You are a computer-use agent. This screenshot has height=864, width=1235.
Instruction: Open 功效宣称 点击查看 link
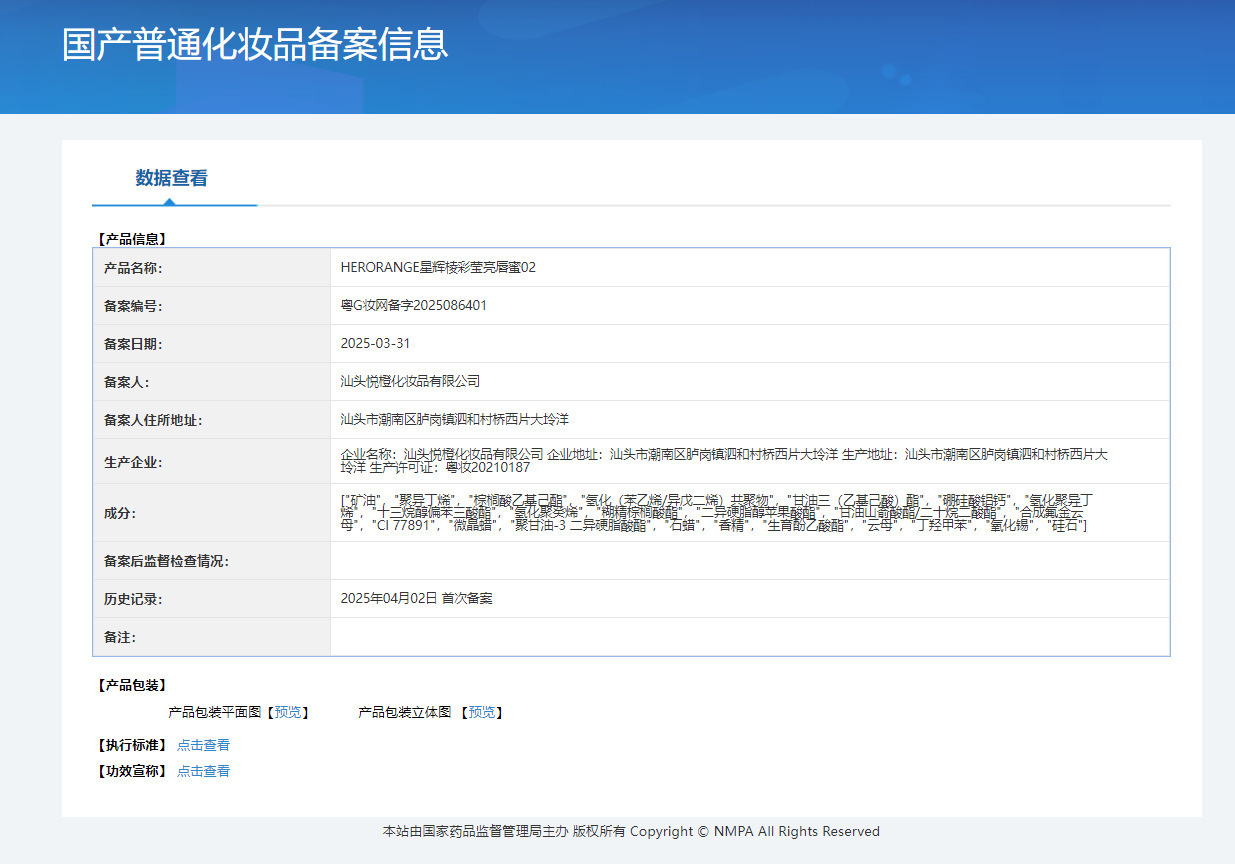pyautogui.click(x=203, y=771)
